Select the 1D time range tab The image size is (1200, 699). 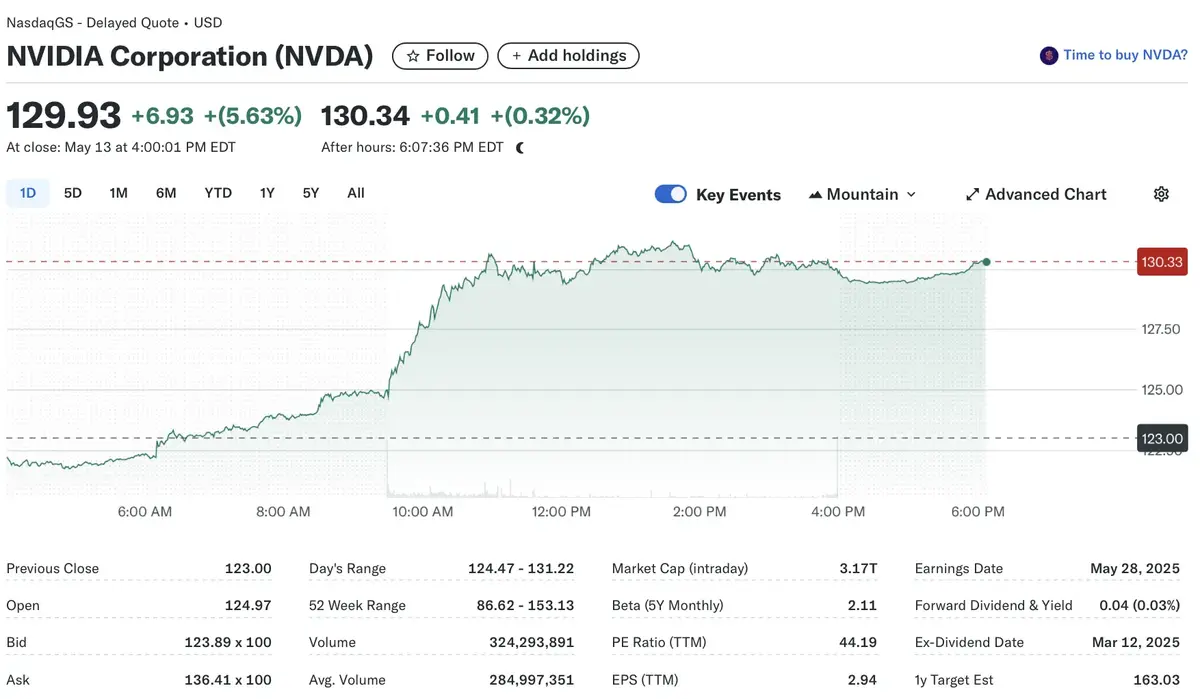(x=28, y=193)
